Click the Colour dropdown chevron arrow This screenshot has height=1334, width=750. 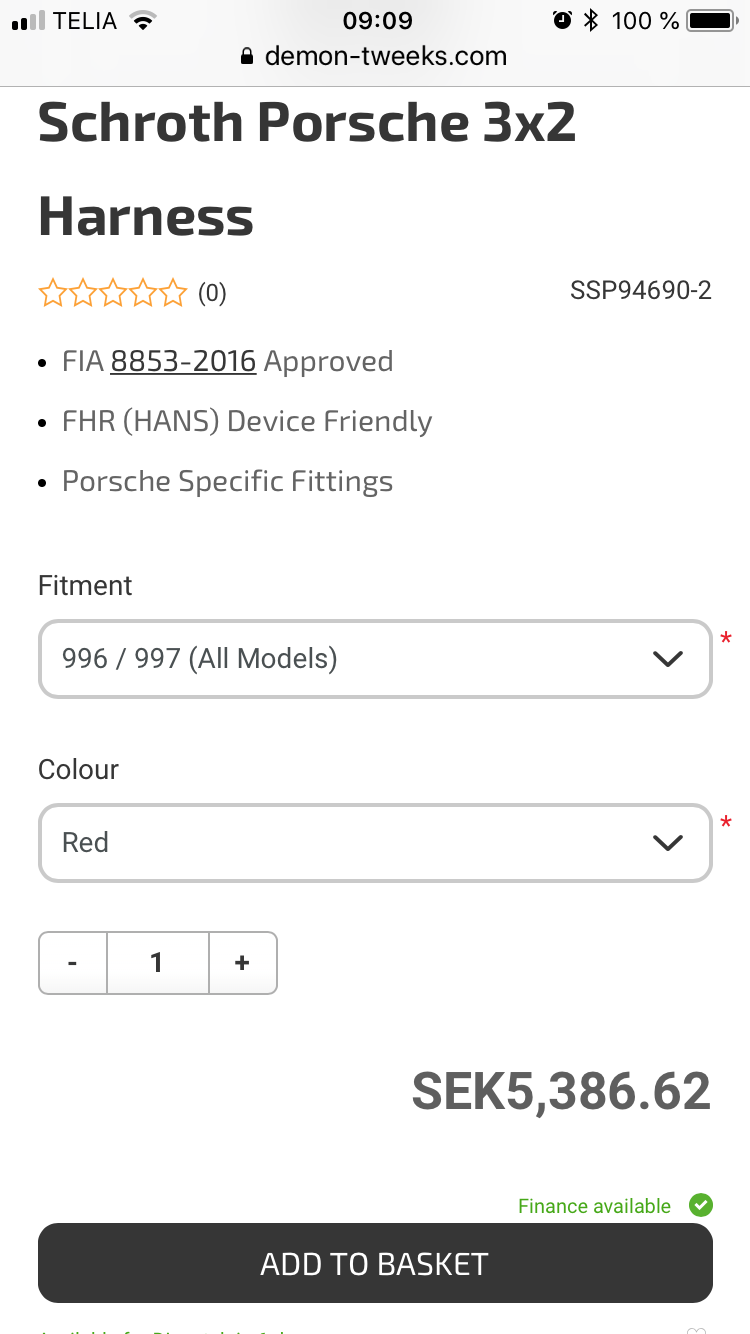tap(667, 843)
